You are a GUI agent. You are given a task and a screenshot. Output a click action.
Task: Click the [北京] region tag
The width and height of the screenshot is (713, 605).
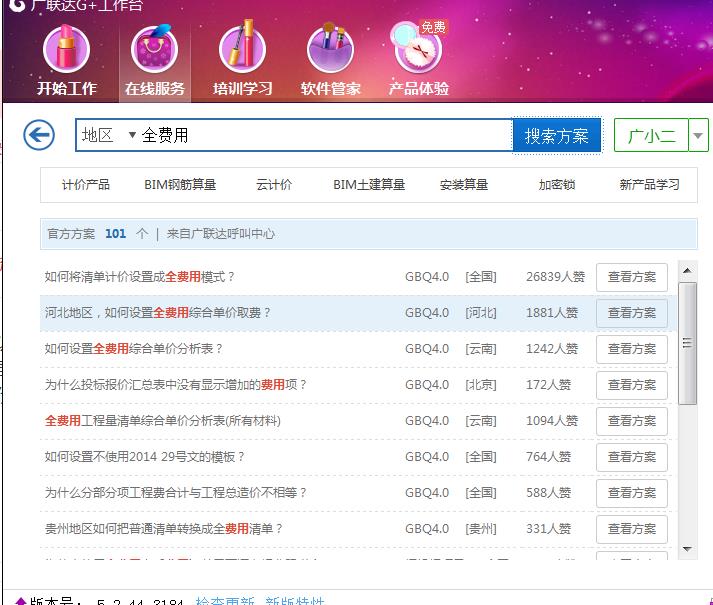click(481, 384)
